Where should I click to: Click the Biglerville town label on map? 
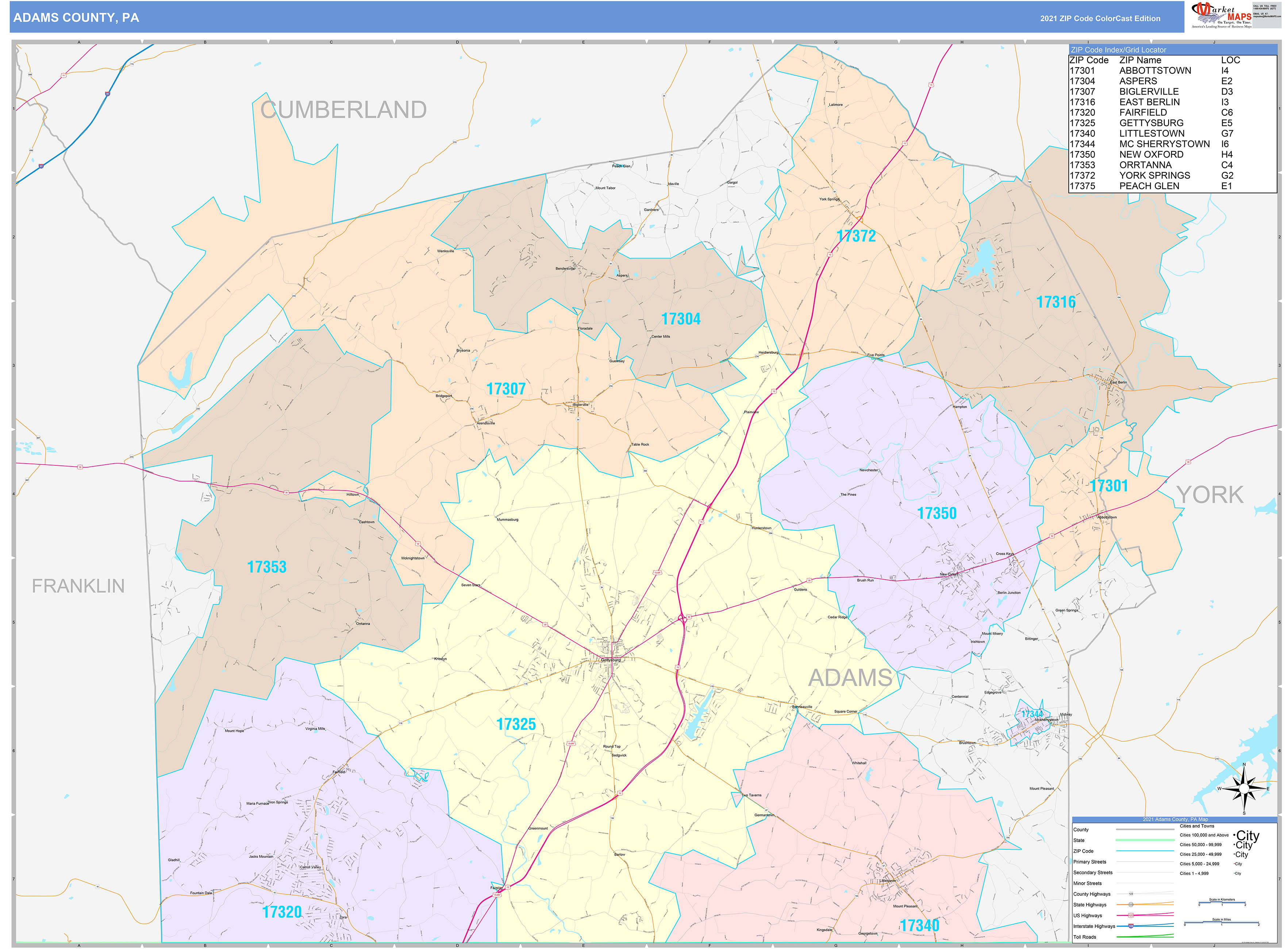click(581, 404)
